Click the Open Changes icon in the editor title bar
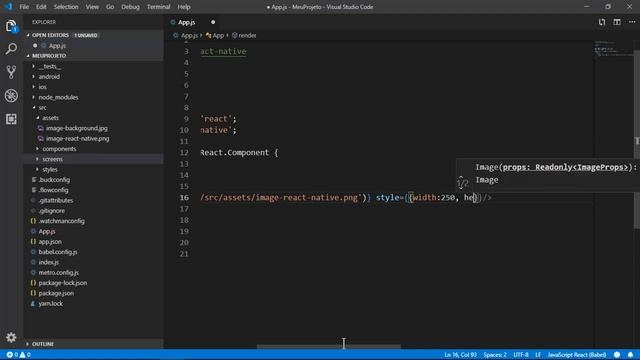 click(602, 22)
